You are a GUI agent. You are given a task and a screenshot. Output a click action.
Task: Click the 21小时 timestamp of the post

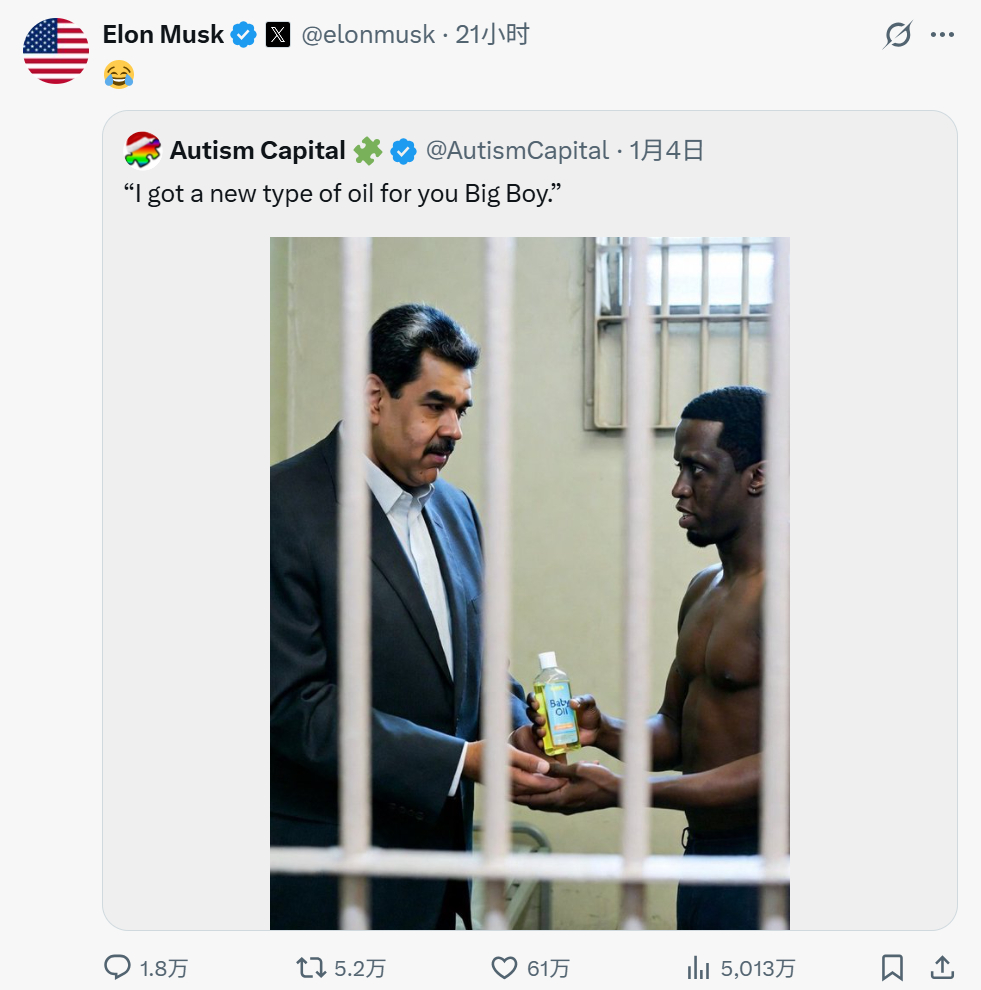tap(492, 35)
